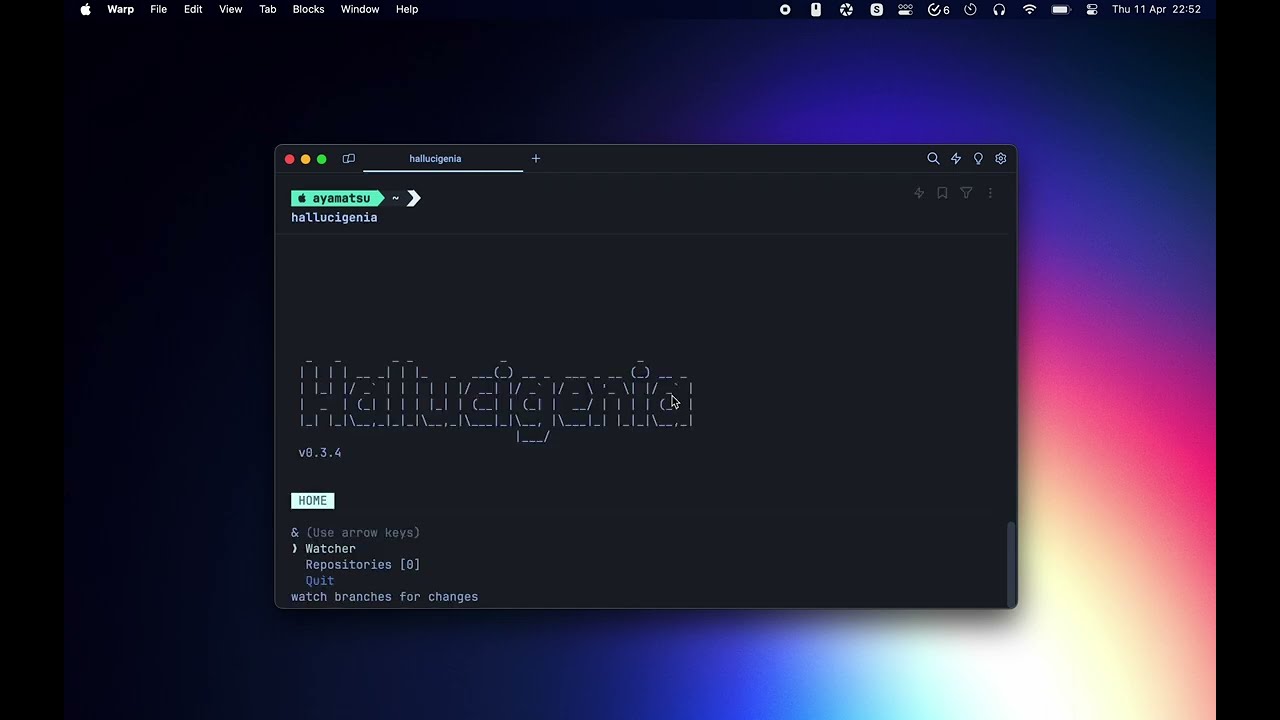Open the block's three-dot overflow menu
The image size is (1280, 720).
coord(990,193)
